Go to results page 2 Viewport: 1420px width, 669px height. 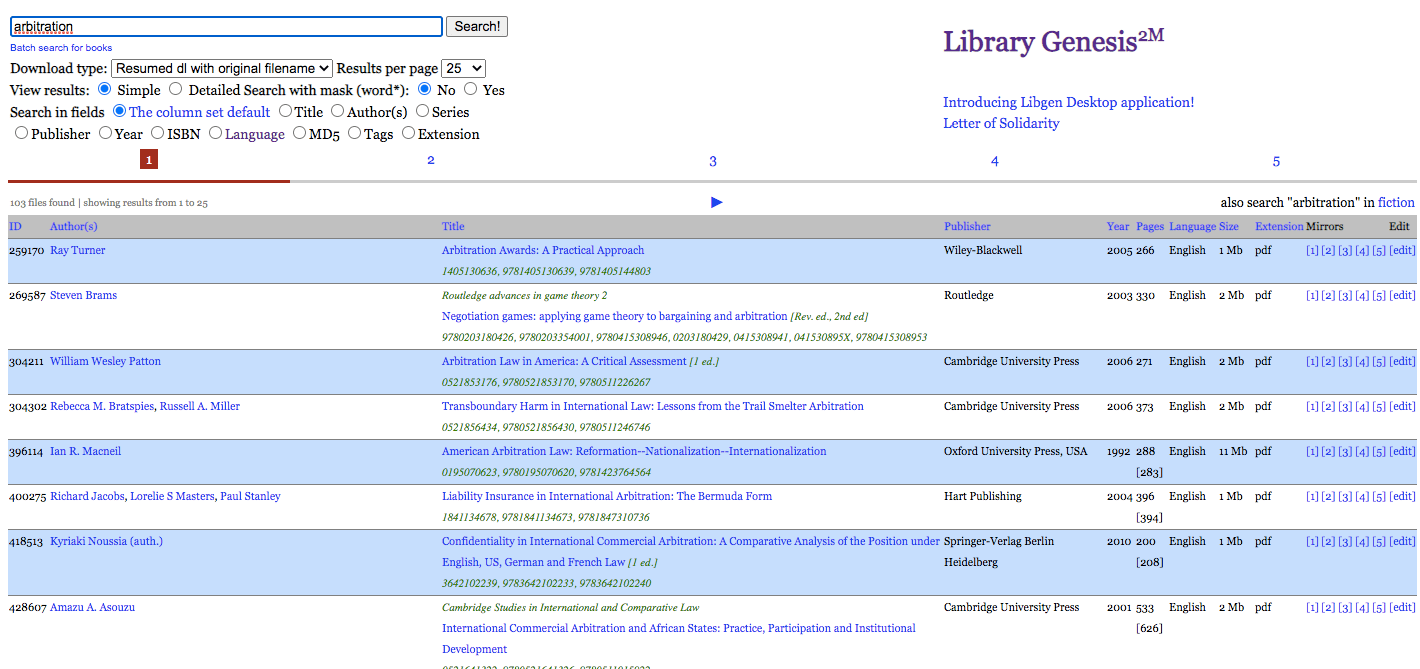click(431, 160)
